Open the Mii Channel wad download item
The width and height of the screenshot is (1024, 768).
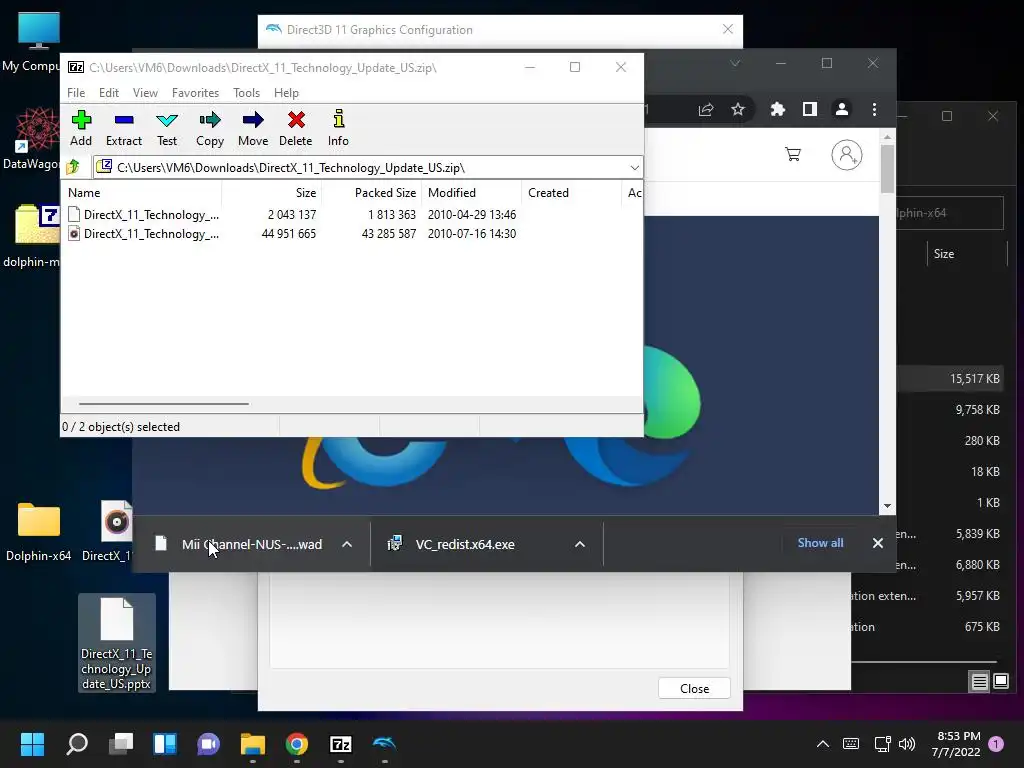click(239, 544)
